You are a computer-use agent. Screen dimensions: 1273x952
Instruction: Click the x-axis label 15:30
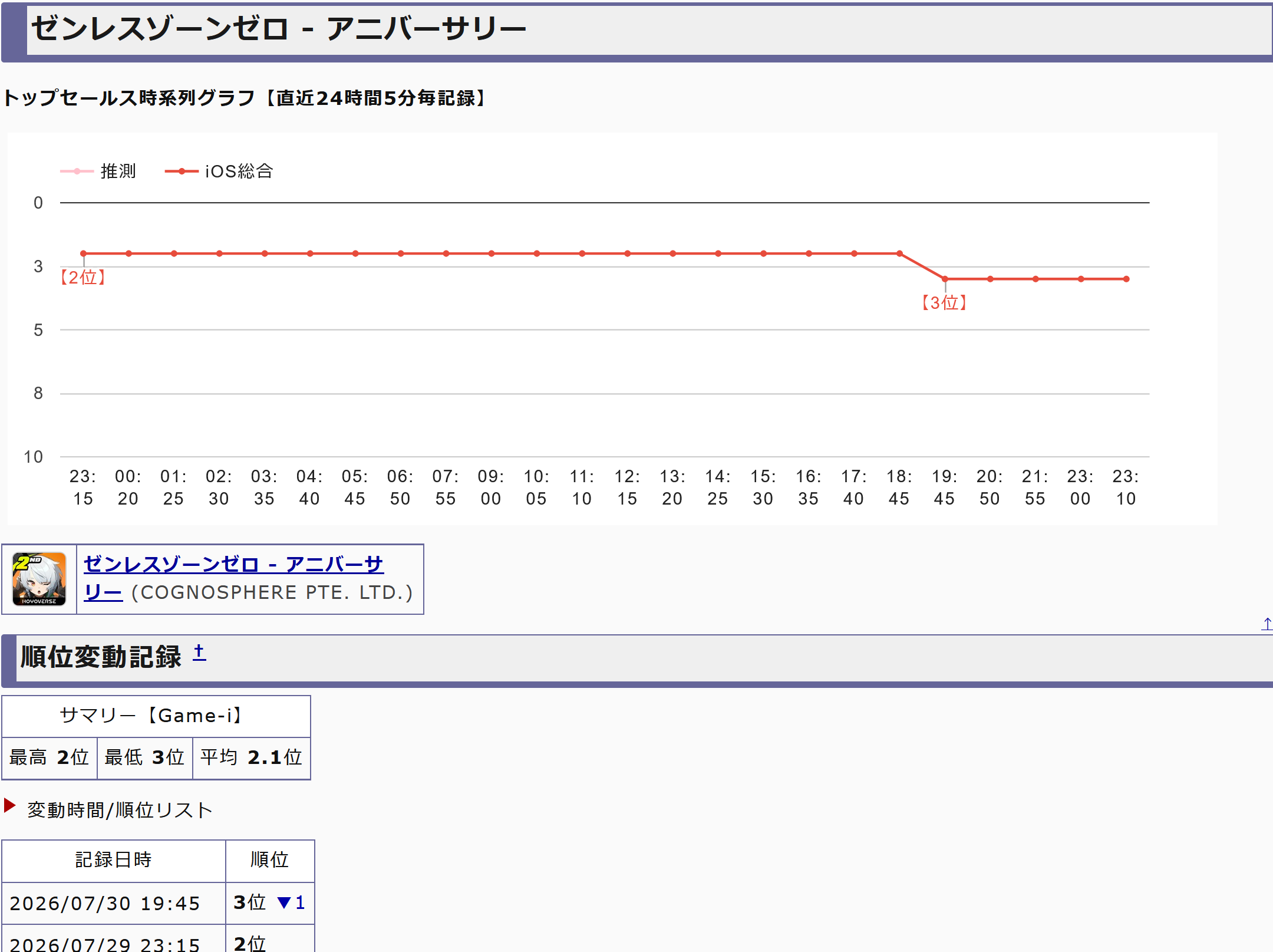tap(763, 487)
